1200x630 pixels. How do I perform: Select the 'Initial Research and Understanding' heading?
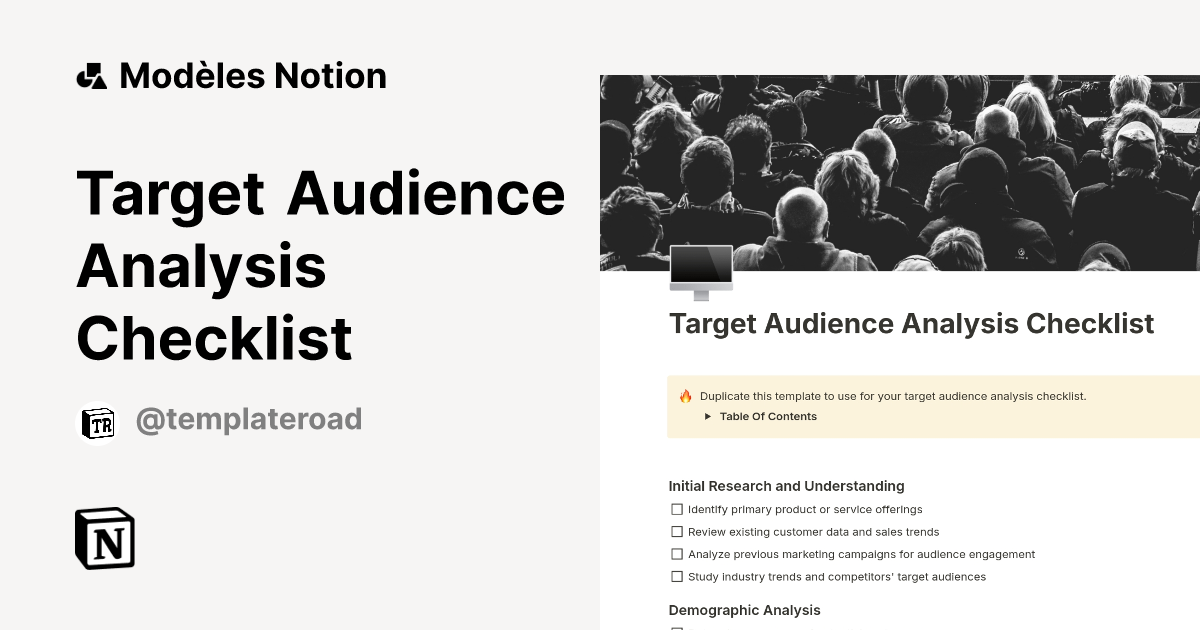pos(786,486)
